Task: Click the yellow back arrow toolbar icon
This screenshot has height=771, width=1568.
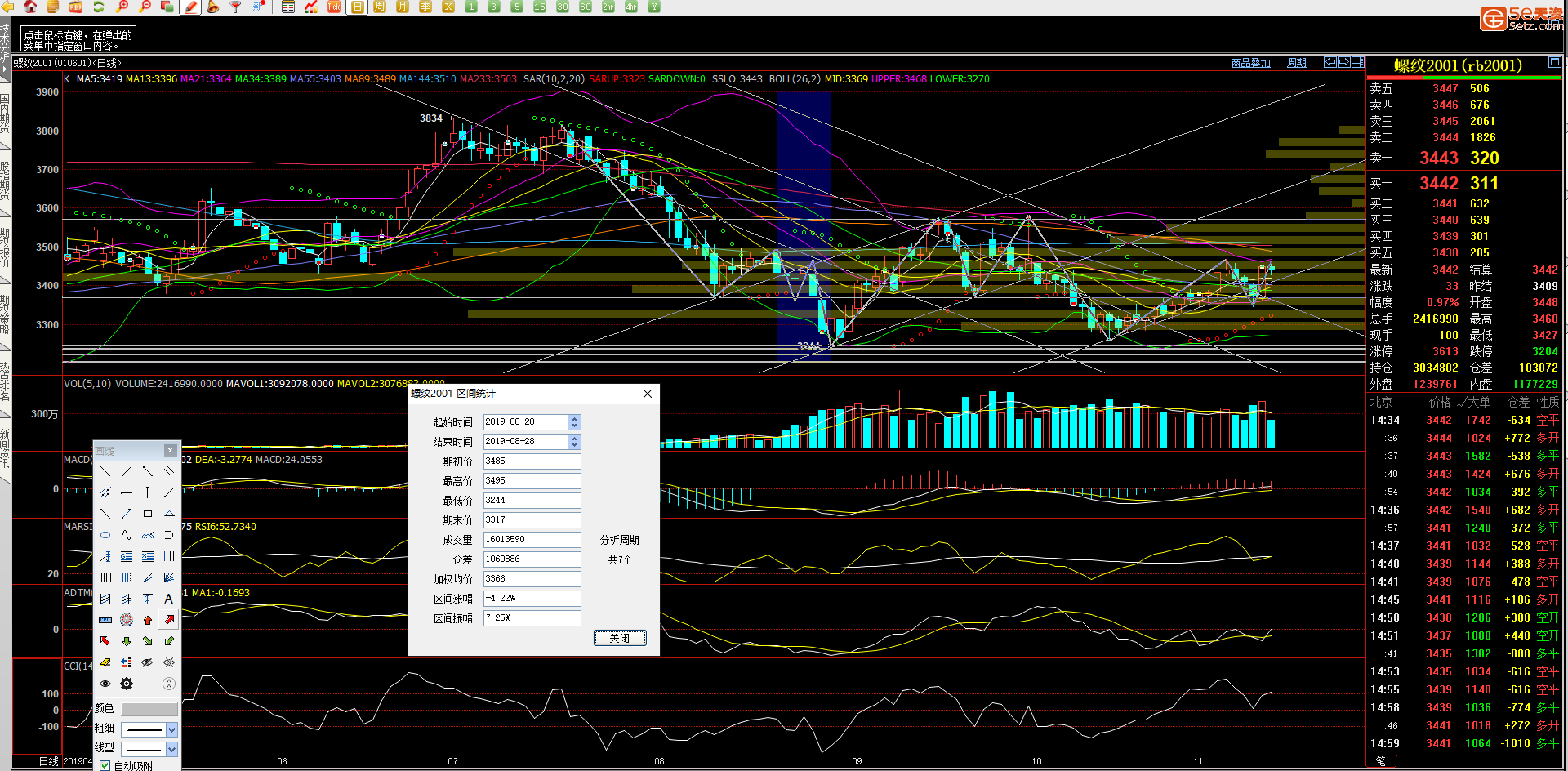Action: 8,7
